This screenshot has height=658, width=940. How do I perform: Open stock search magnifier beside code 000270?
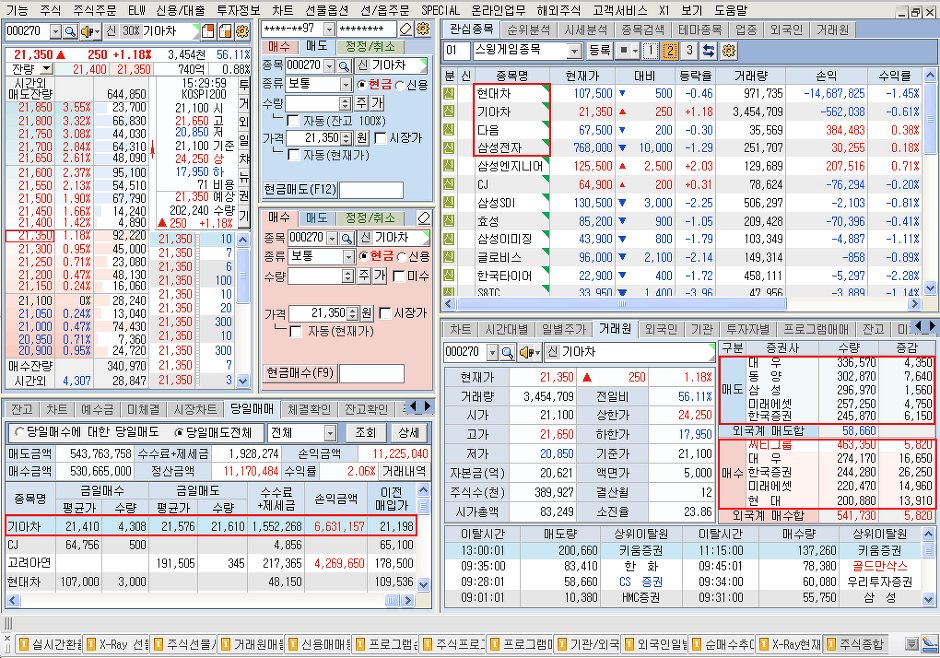71,31
